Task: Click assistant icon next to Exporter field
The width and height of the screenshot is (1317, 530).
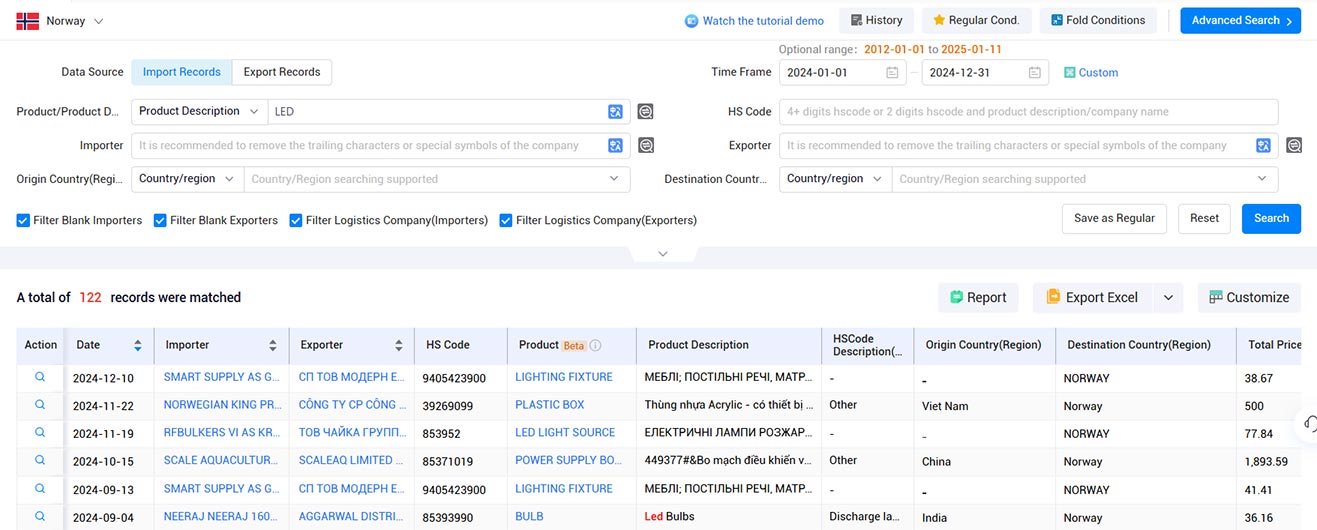Action: pyautogui.click(x=1294, y=146)
